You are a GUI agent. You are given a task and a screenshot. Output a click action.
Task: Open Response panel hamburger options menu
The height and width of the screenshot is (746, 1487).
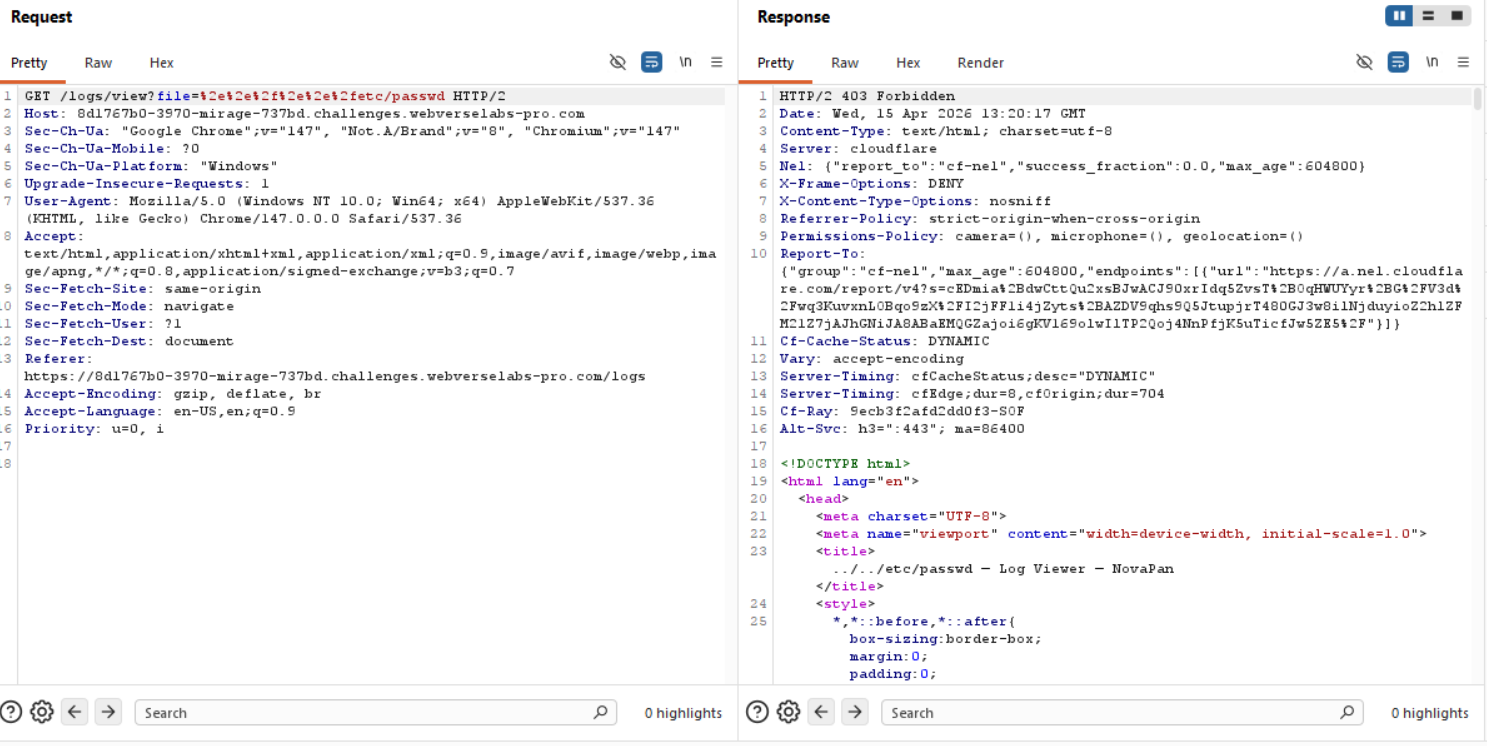point(1463,62)
